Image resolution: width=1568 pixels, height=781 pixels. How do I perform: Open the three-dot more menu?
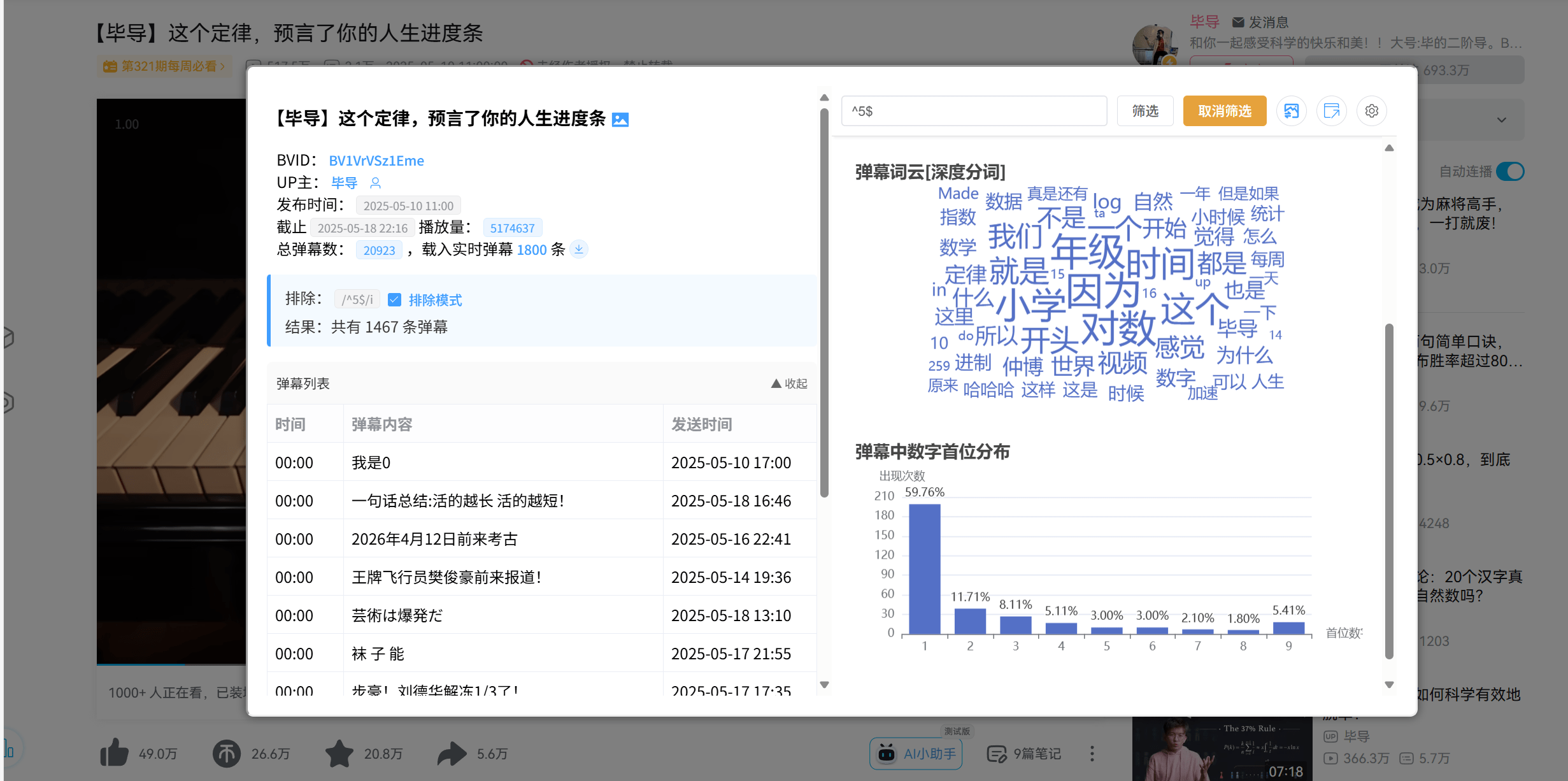[x=1092, y=754]
